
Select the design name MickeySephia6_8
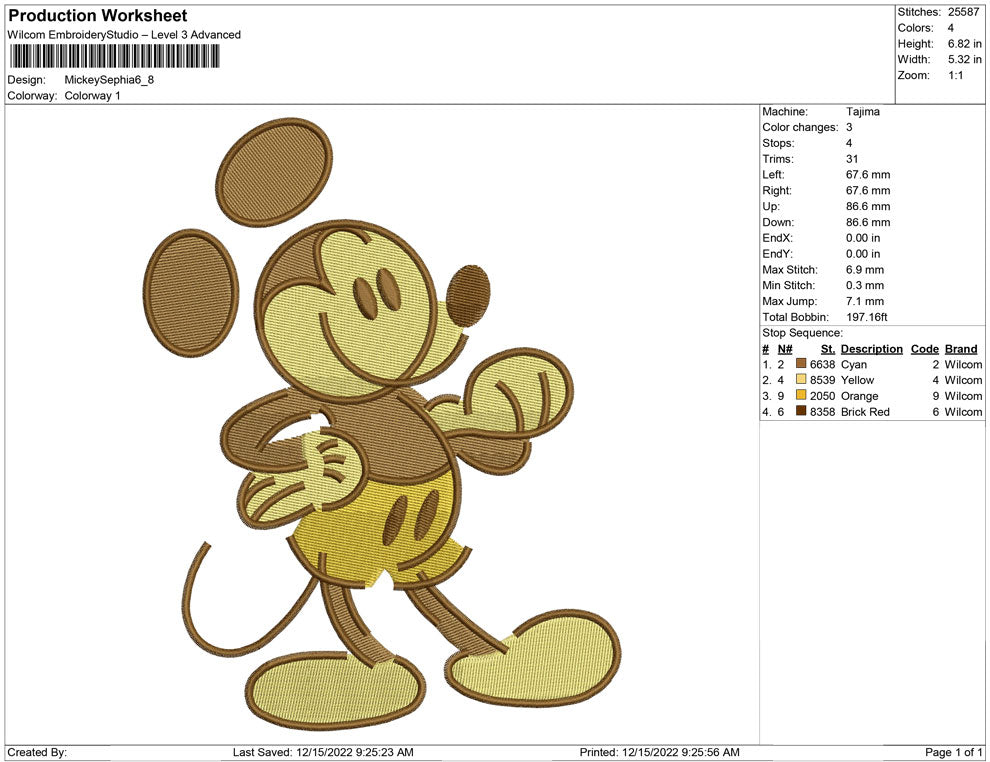coord(109,80)
